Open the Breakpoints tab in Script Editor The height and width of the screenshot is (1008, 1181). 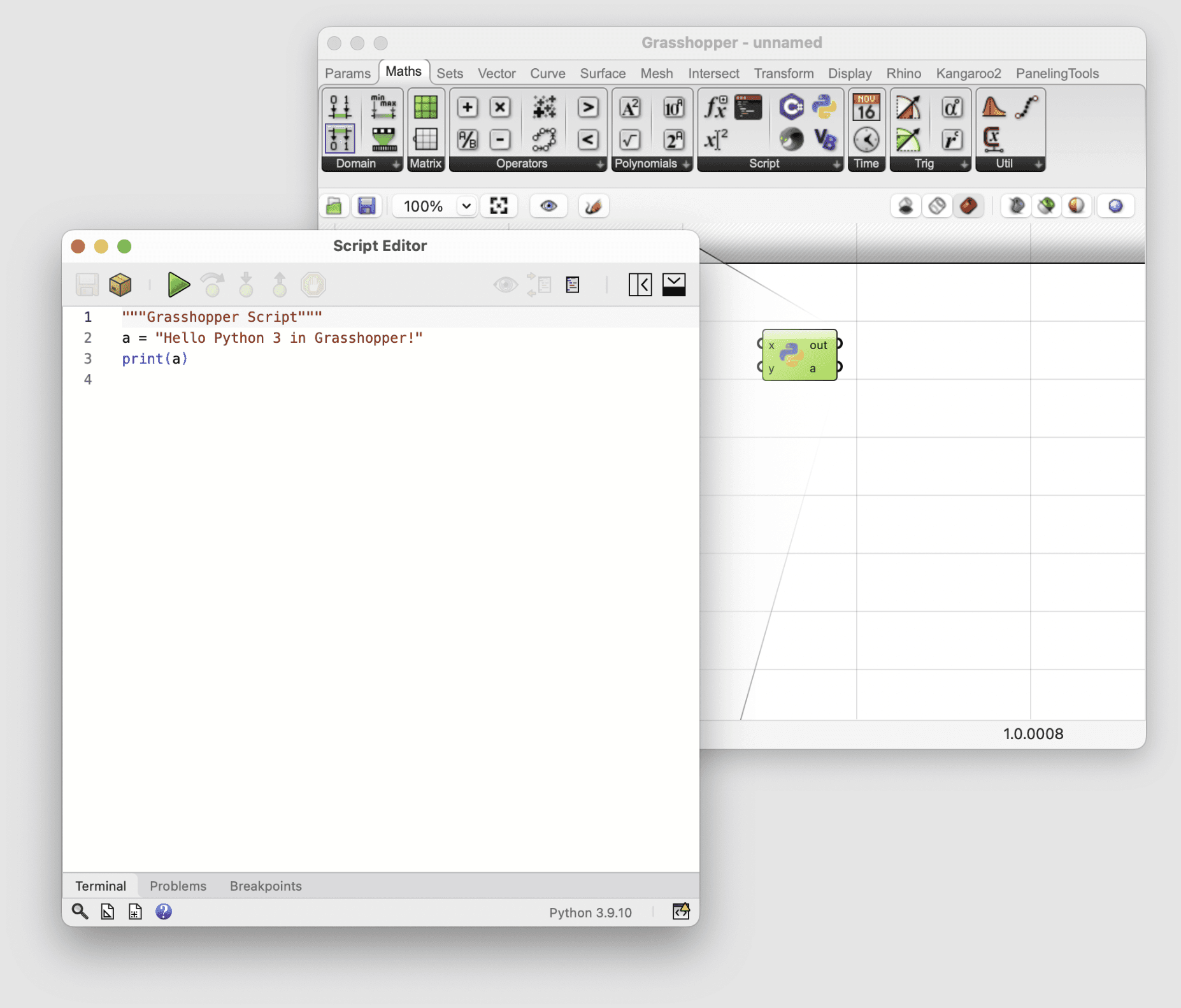266,886
